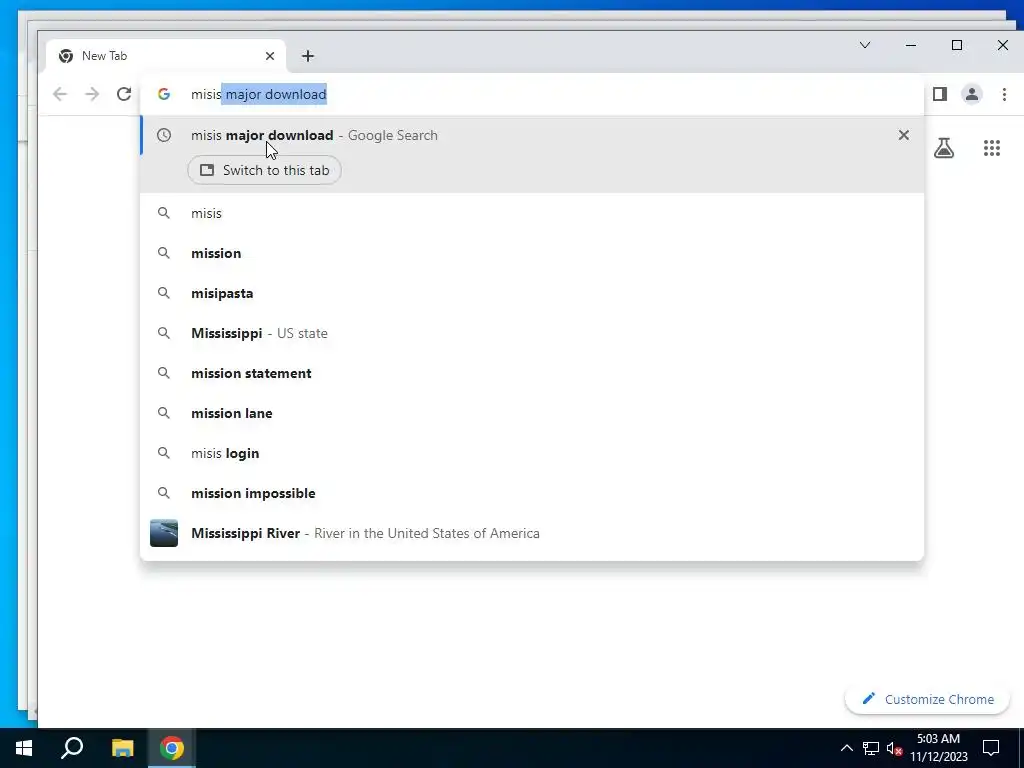The height and width of the screenshot is (768, 1024).
Task: Click the Mississippi River thumbnail image
Action: [164, 534]
